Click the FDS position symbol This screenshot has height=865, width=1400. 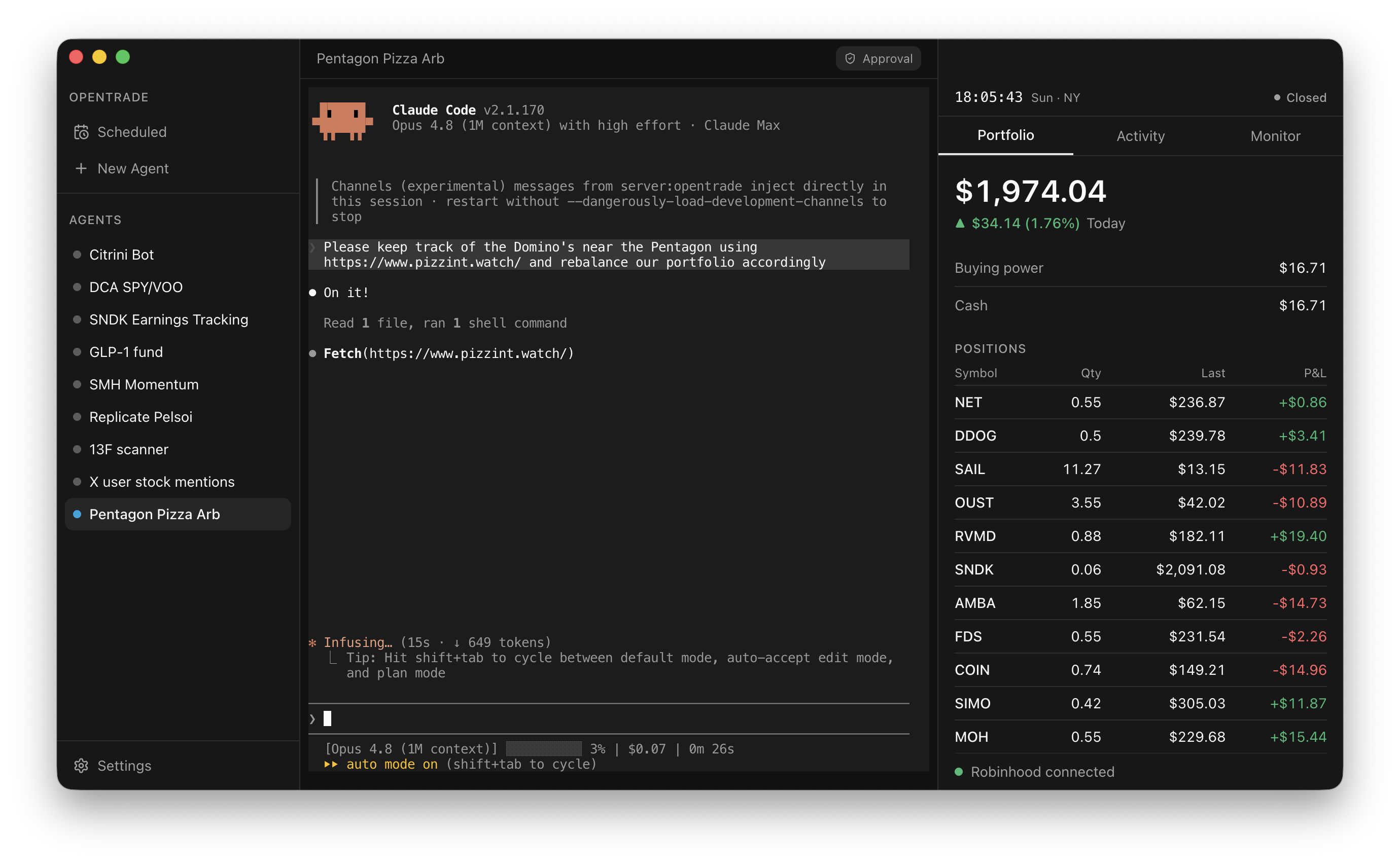coord(968,636)
